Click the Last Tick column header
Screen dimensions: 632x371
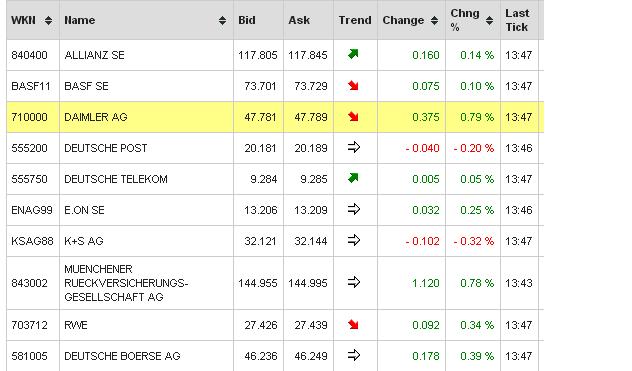[517, 20]
